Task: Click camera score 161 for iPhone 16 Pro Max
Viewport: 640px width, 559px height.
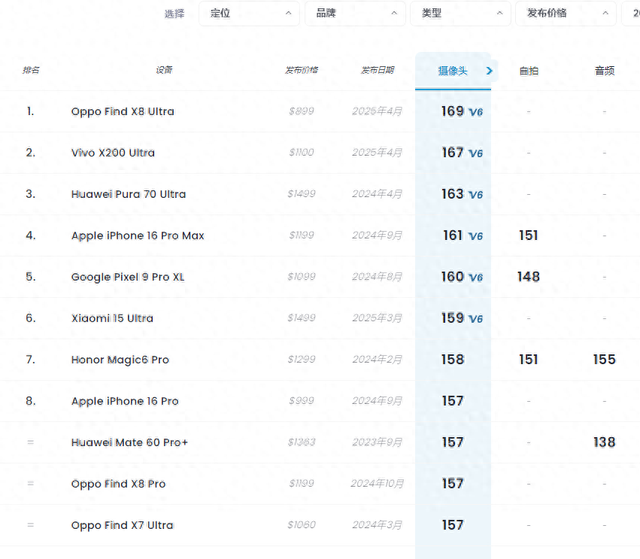Action: (452, 235)
